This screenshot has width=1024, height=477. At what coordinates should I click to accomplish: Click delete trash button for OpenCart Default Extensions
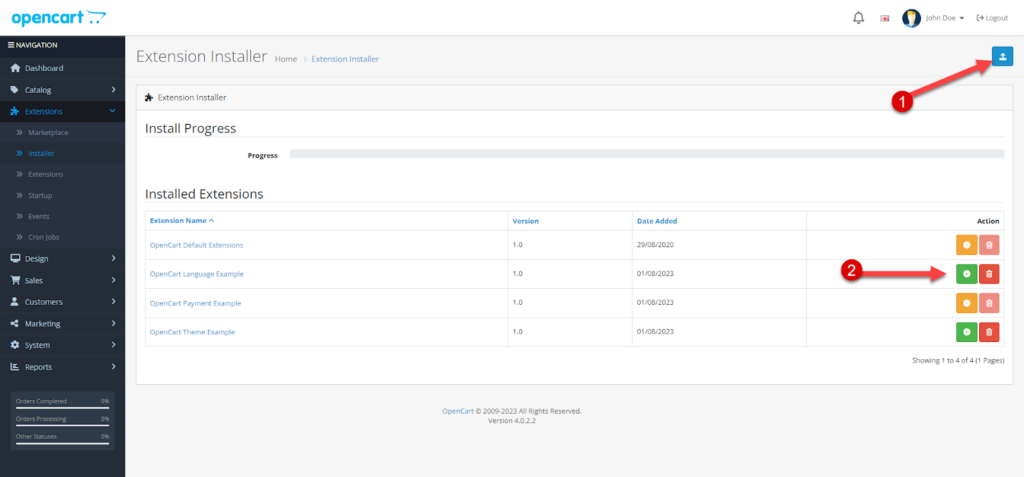[x=989, y=245]
